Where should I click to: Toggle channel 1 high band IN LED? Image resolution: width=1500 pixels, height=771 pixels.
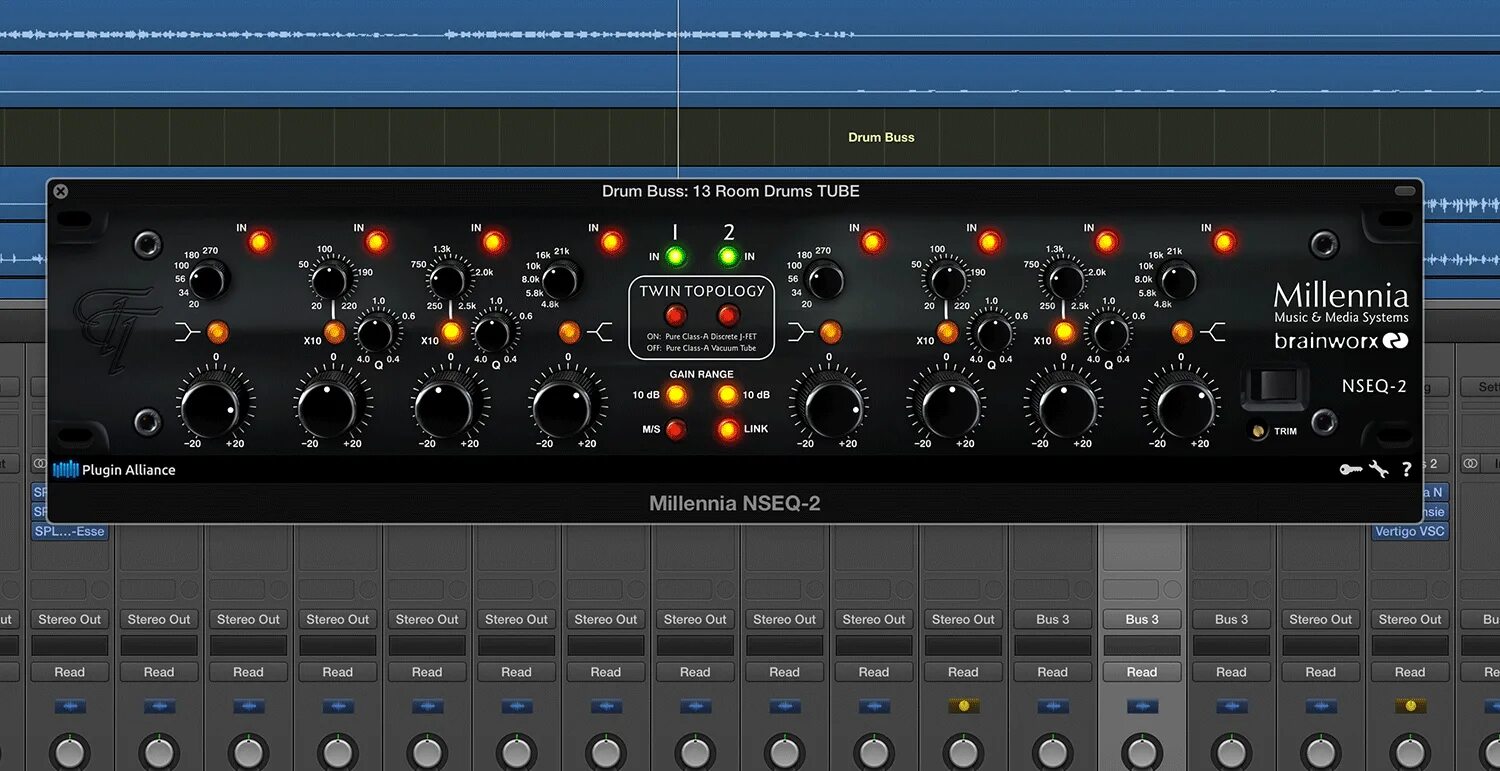coord(612,241)
